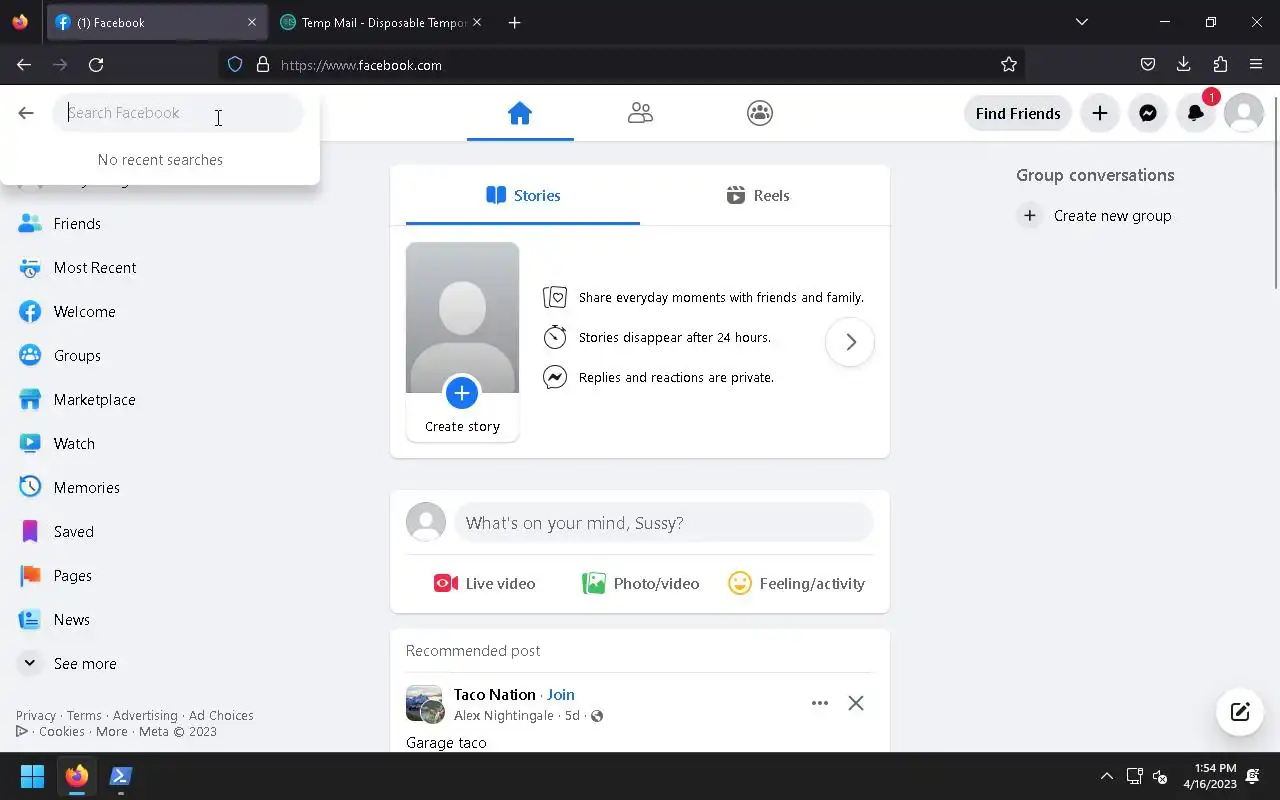Click the back arrow beside the search box

coord(26,113)
